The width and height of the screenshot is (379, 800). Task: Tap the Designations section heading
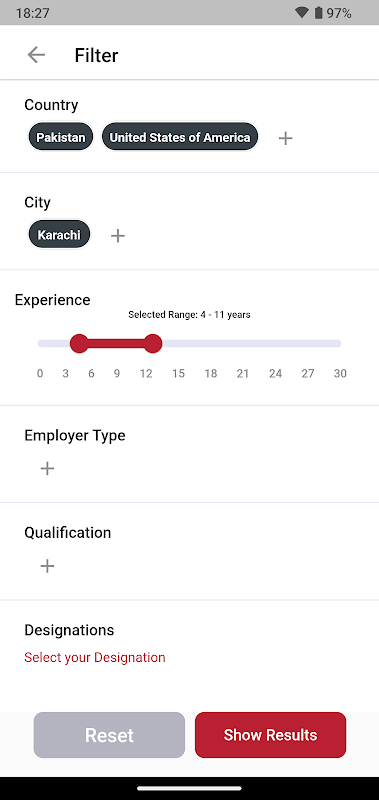tap(69, 630)
